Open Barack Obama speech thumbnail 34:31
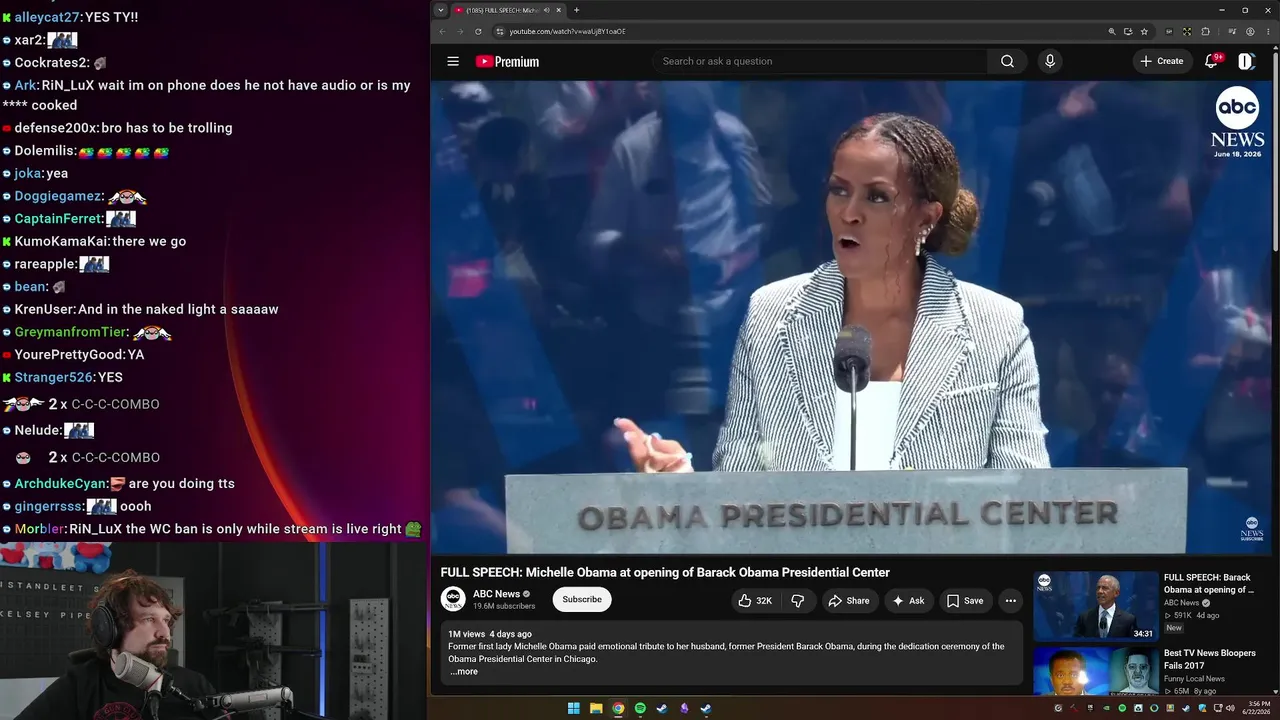1280x720 pixels. click(1096, 606)
